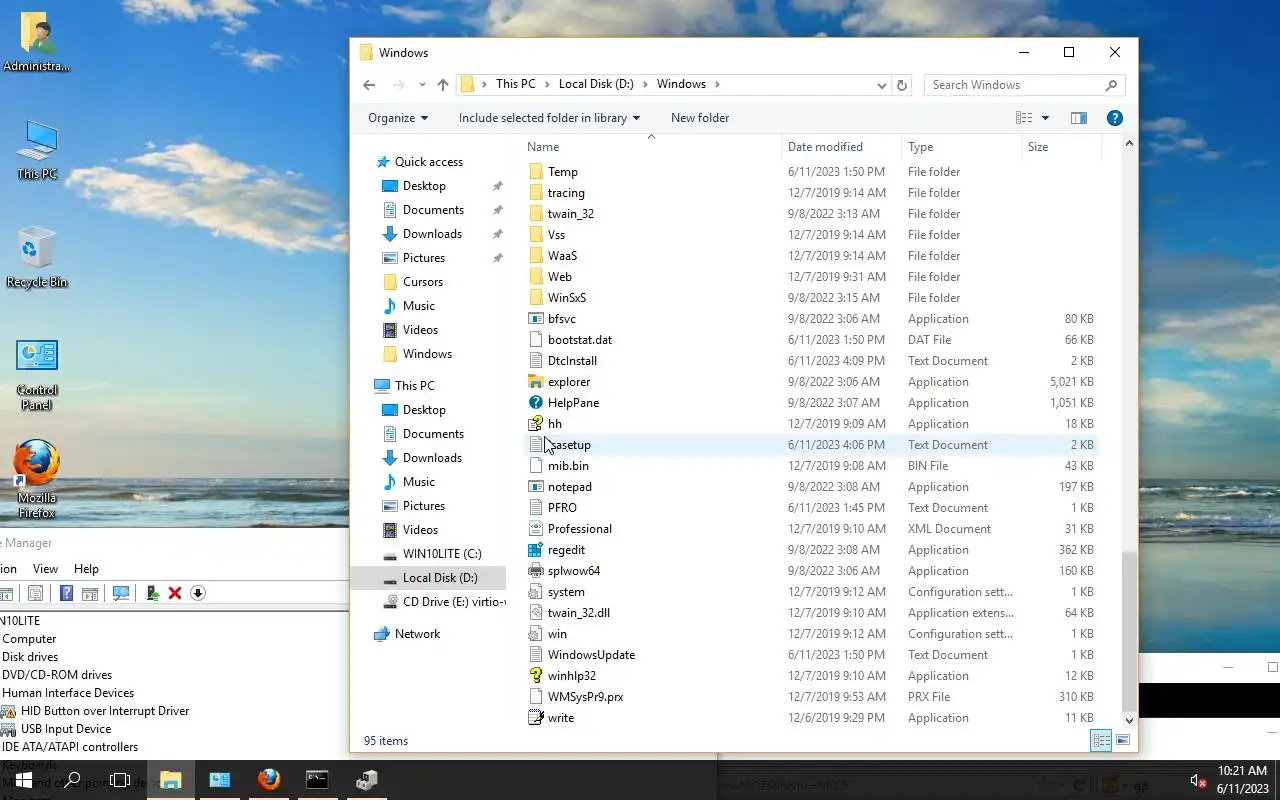Select USB Input Device in Device Manager
Screen dimensions: 1280x800
tap(65, 729)
